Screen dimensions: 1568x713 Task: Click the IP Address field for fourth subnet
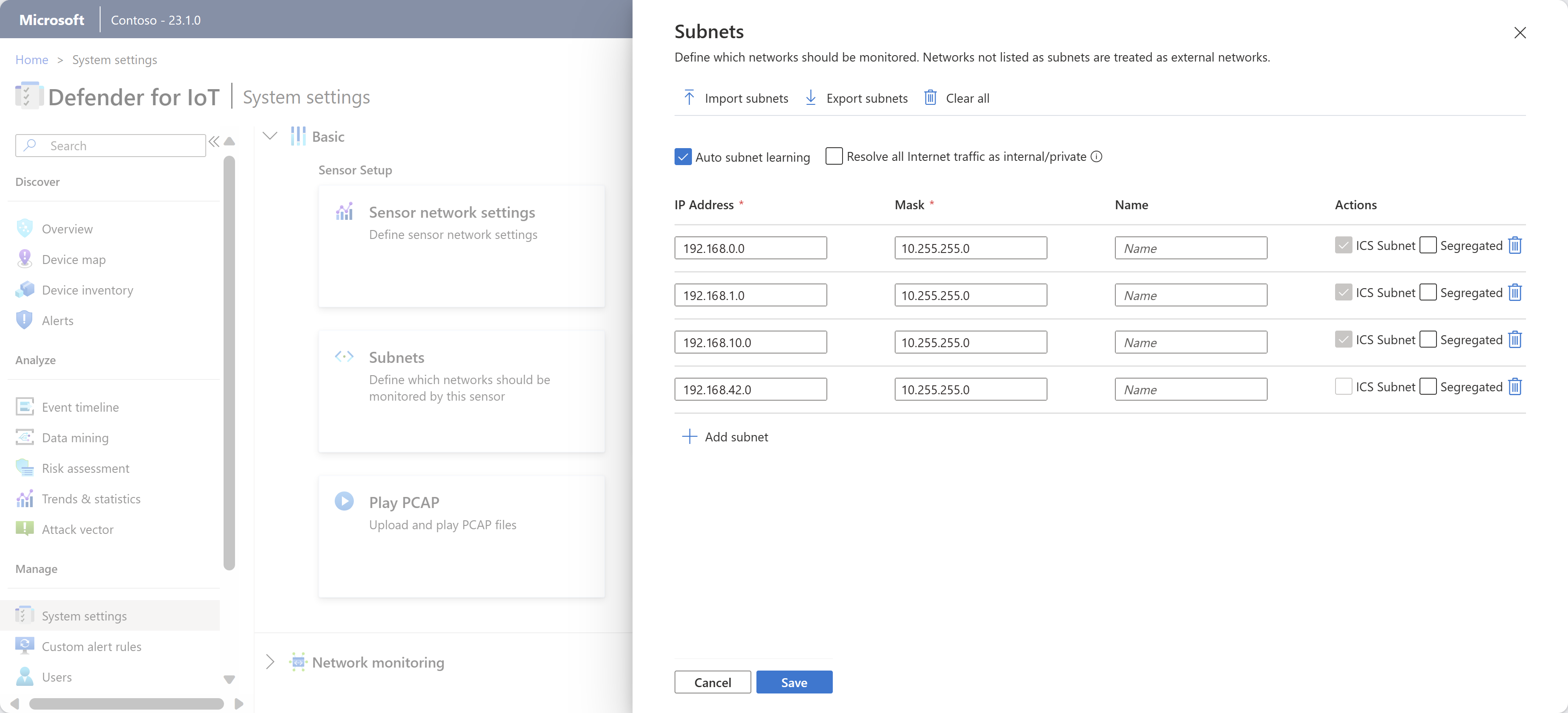(x=751, y=389)
